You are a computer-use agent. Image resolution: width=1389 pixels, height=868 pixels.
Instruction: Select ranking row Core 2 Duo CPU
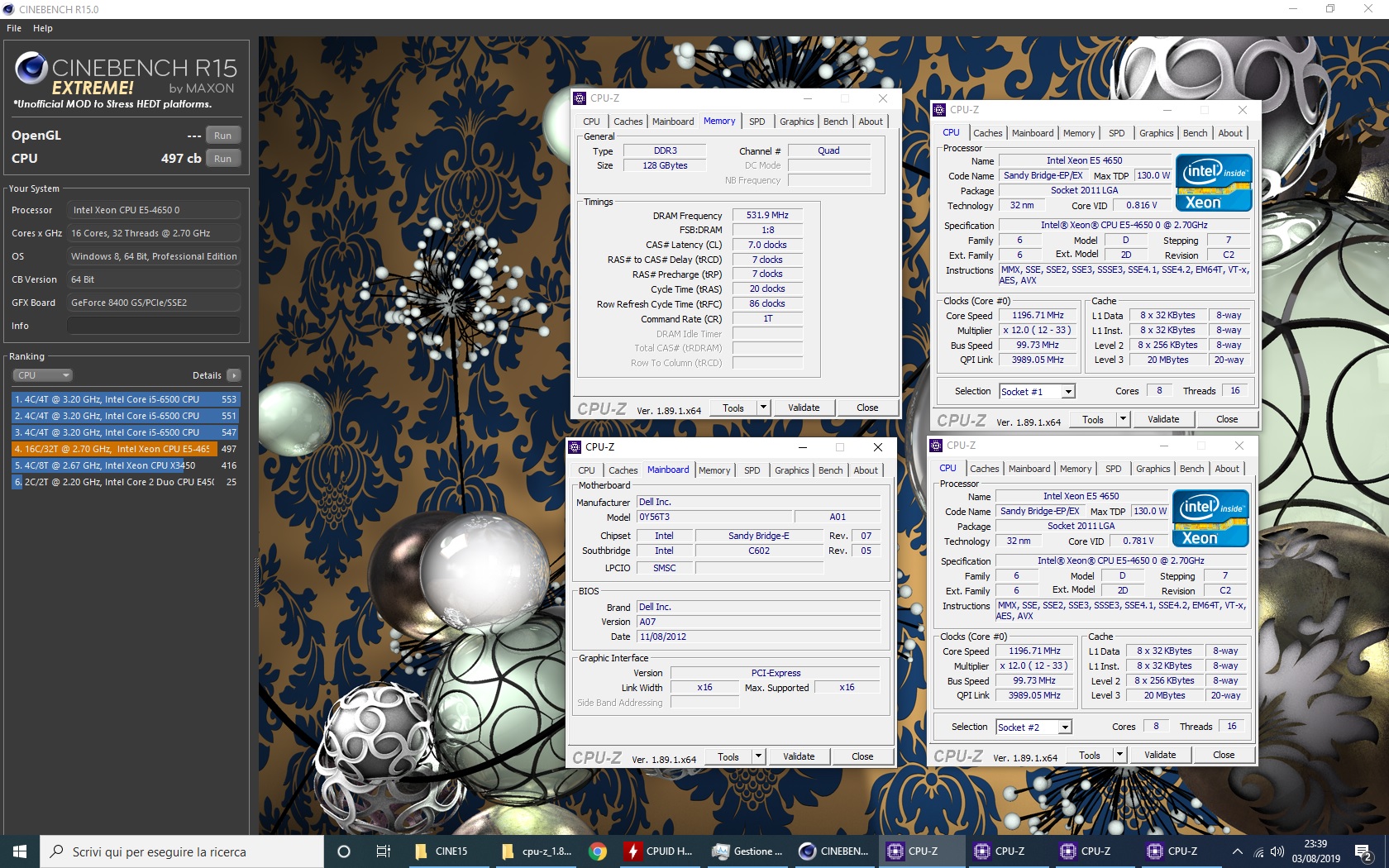click(126, 482)
